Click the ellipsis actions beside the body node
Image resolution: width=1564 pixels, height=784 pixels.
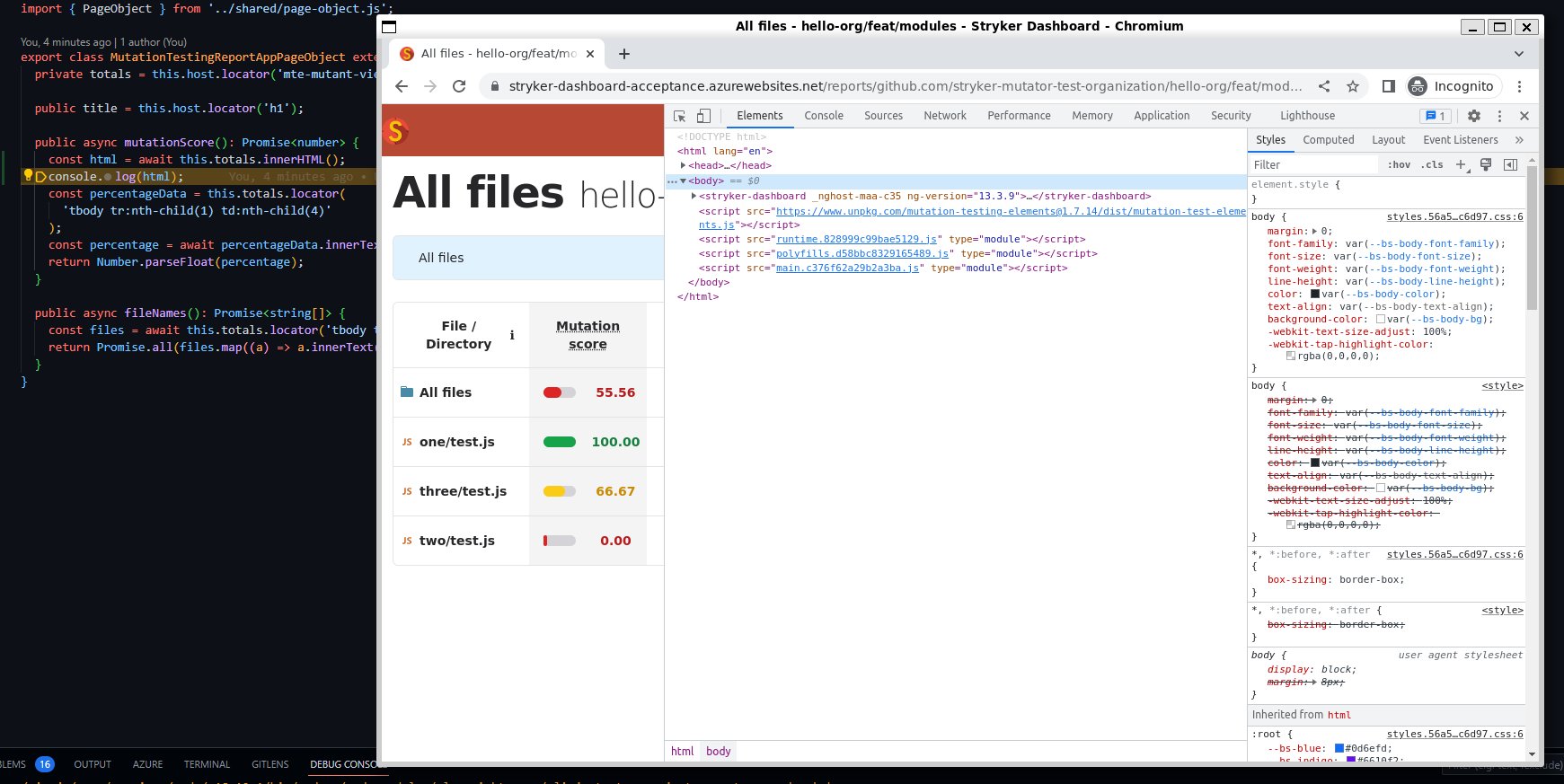click(x=671, y=181)
